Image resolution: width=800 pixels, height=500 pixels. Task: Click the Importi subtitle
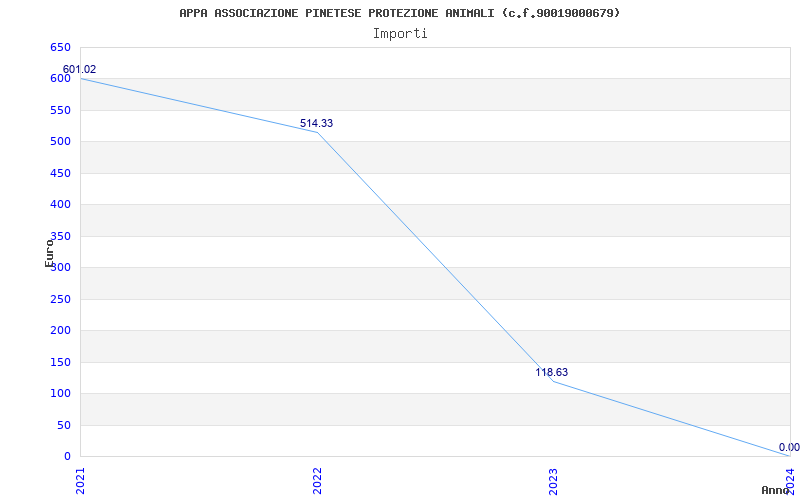pos(399,34)
